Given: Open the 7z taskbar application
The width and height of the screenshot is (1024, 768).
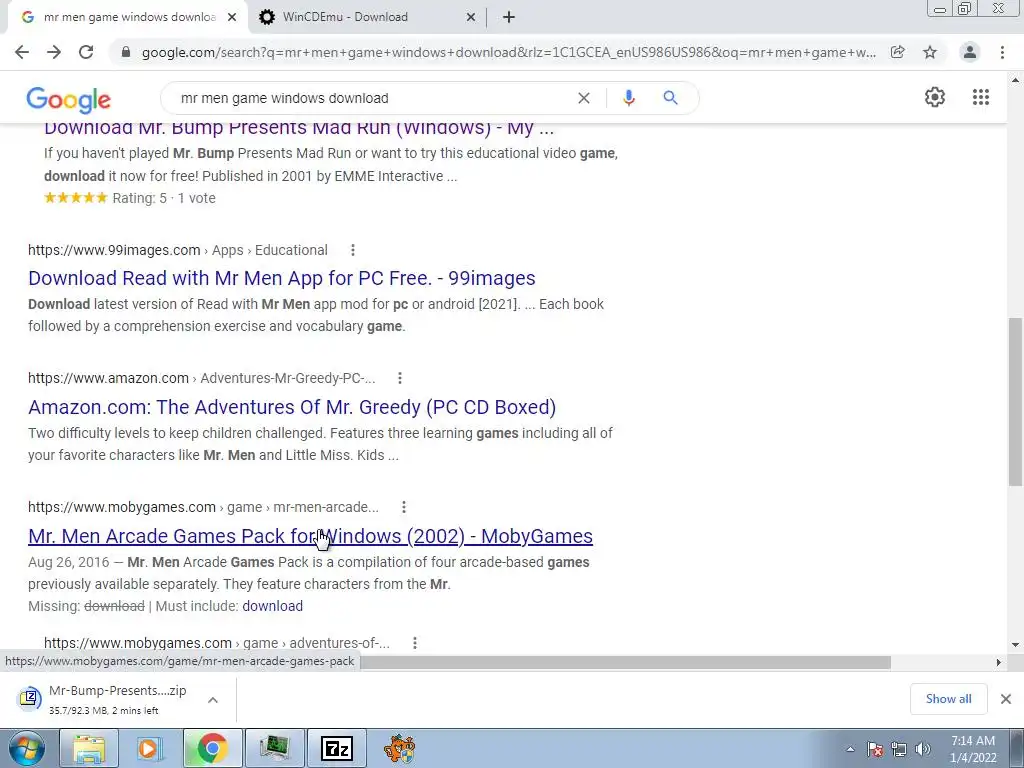Looking at the screenshot, I should point(337,748).
